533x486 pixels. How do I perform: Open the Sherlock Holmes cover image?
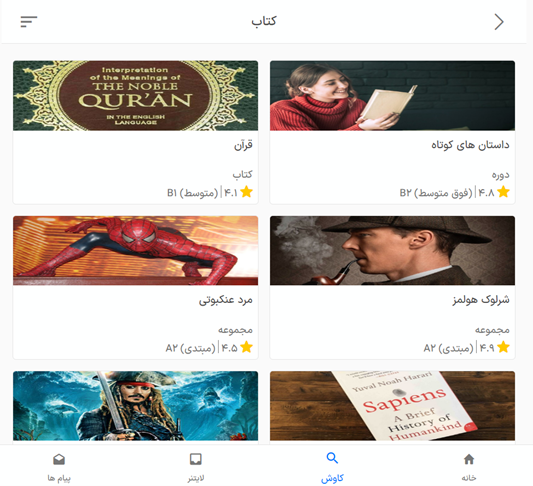[392, 250]
